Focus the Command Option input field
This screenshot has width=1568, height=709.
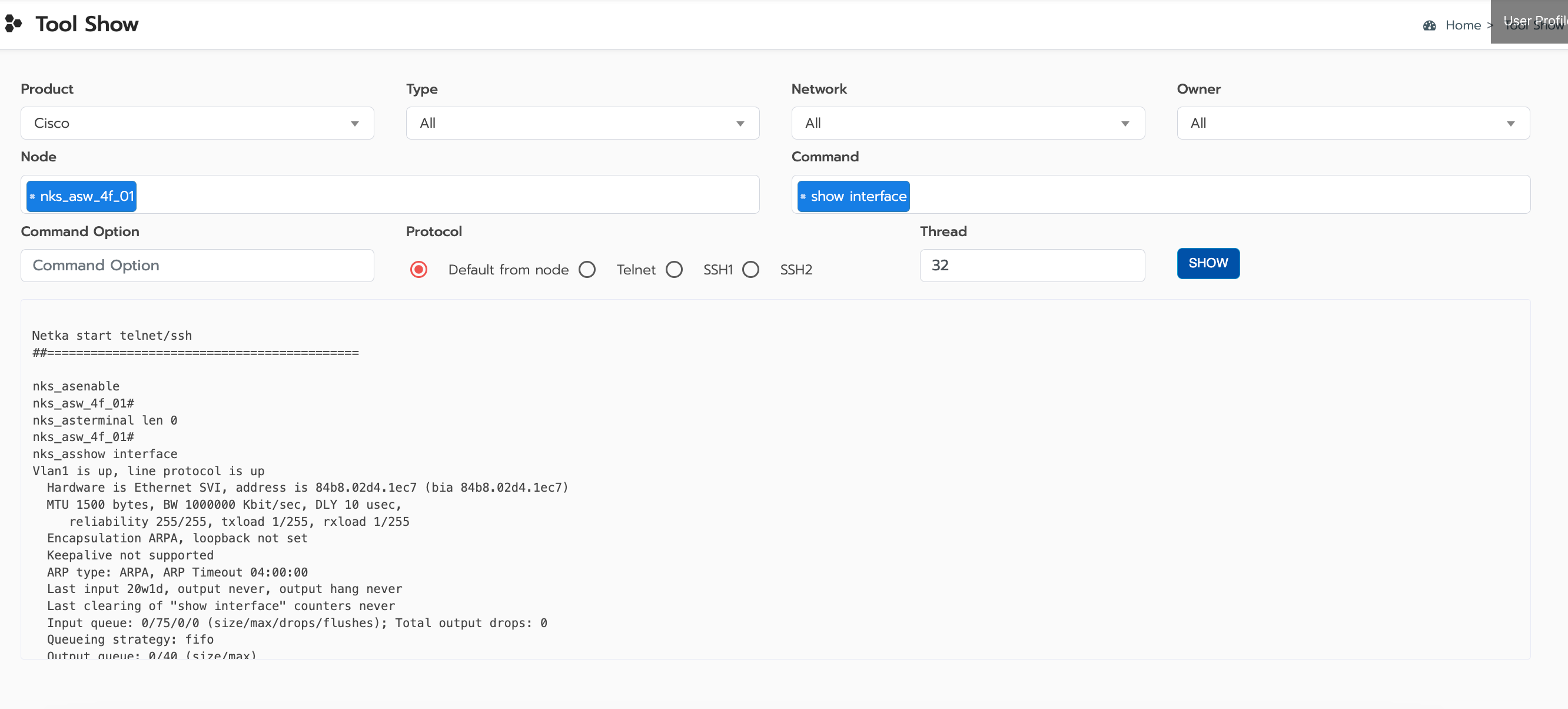(197, 266)
